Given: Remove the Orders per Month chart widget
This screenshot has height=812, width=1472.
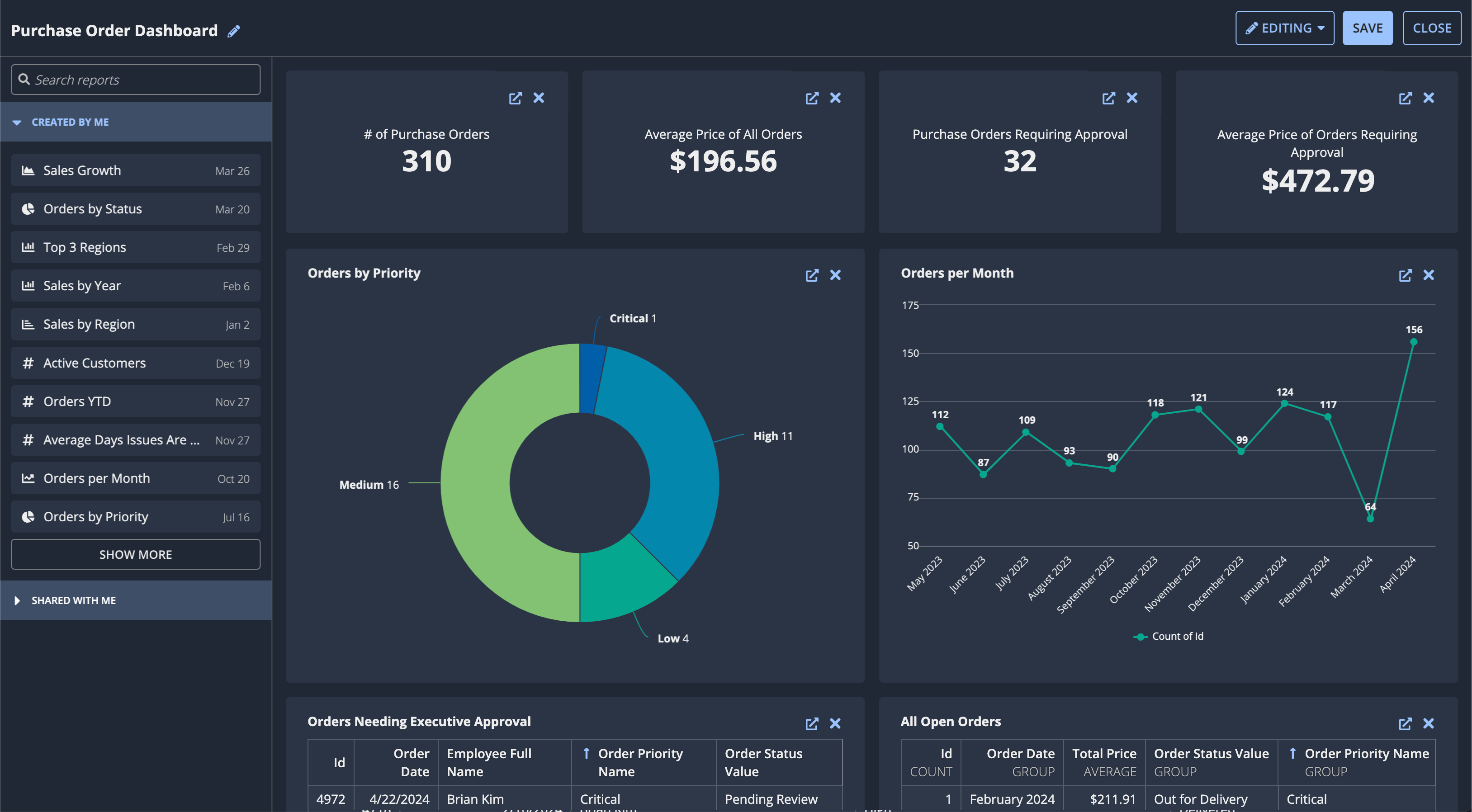Looking at the screenshot, I should point(1428,275).
